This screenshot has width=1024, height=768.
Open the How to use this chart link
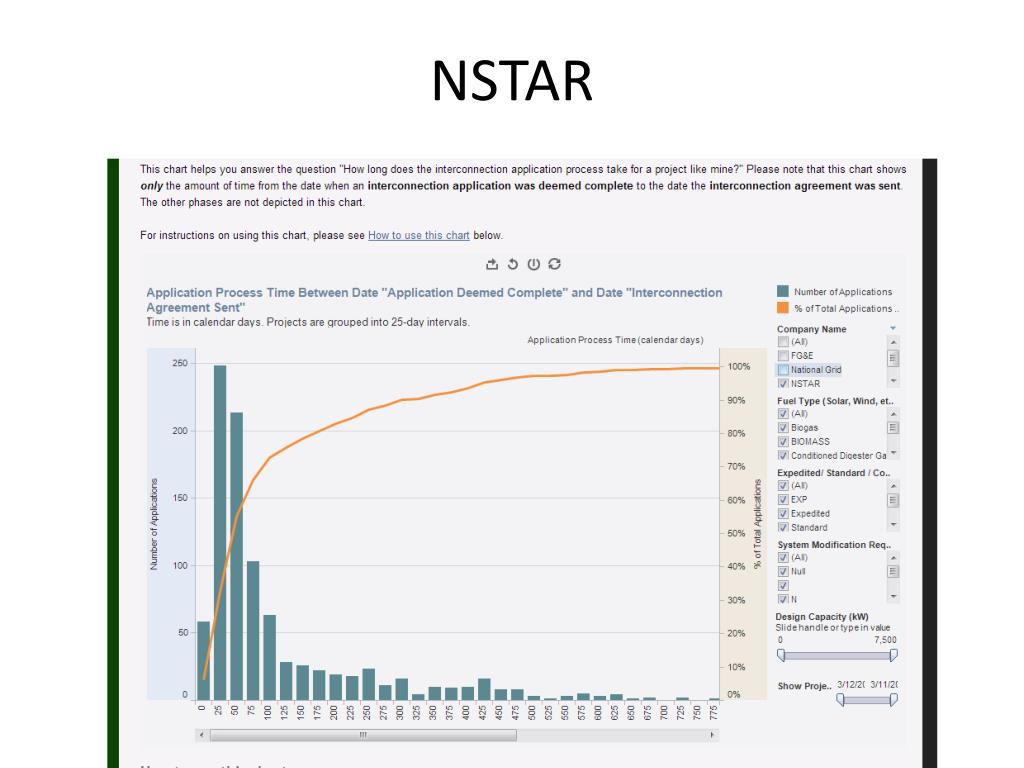tap(419, 235)
